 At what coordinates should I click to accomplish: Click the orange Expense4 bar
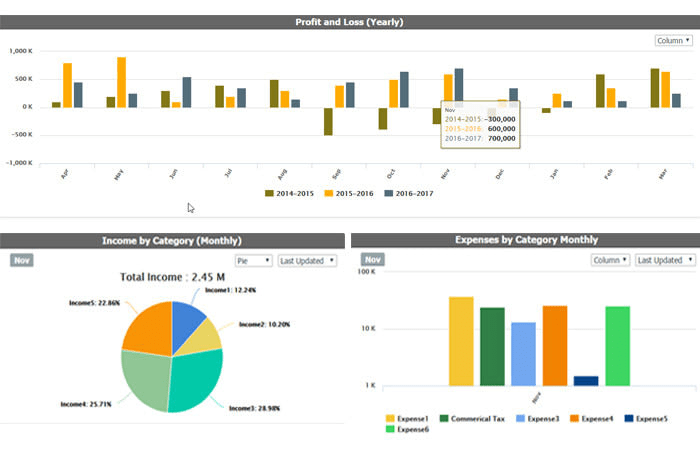pyautogui.click(x=555, y=346)
